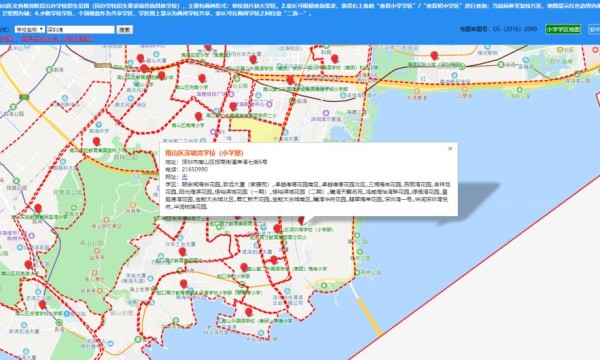Close the school info popup

pos(450,148)
